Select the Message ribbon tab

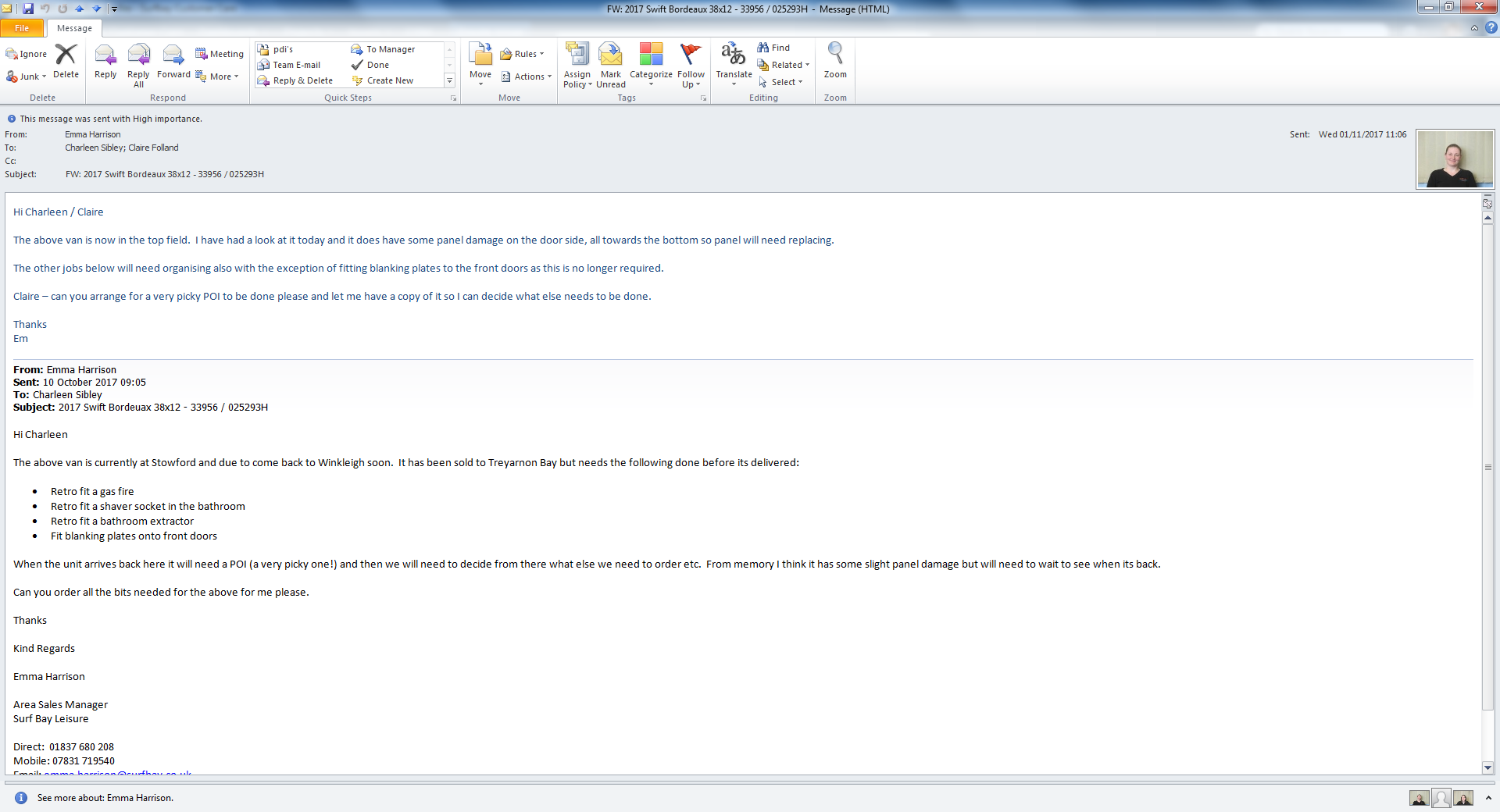tap(74, 28)
